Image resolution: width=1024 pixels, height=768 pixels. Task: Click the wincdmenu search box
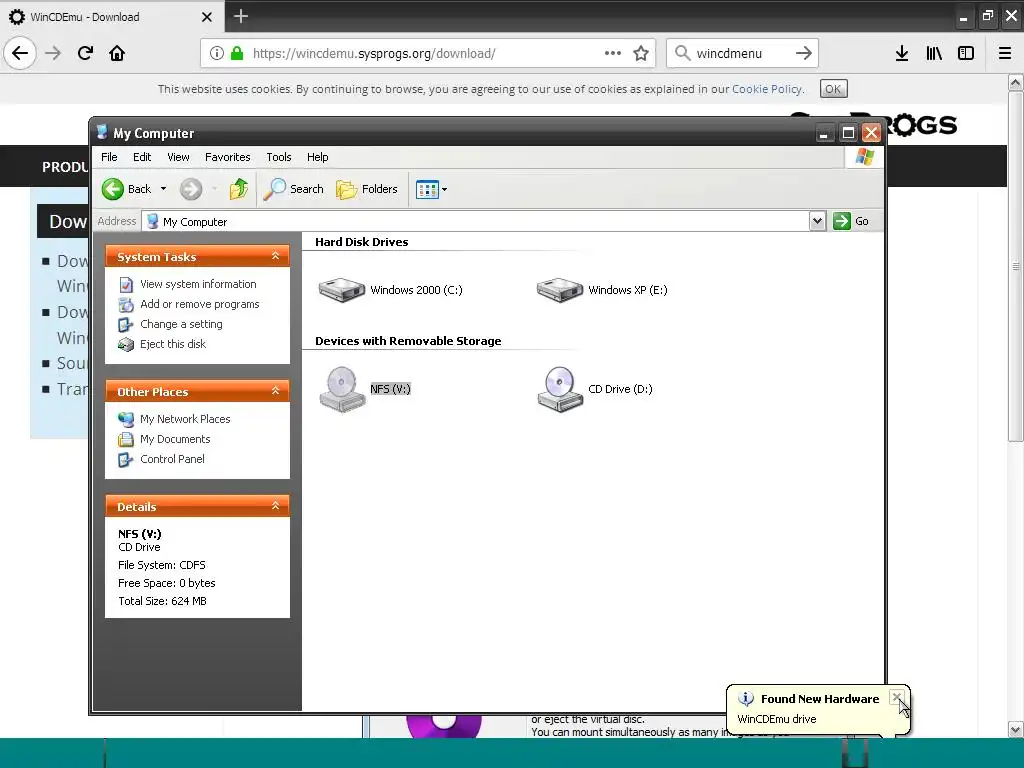point(742,53)
